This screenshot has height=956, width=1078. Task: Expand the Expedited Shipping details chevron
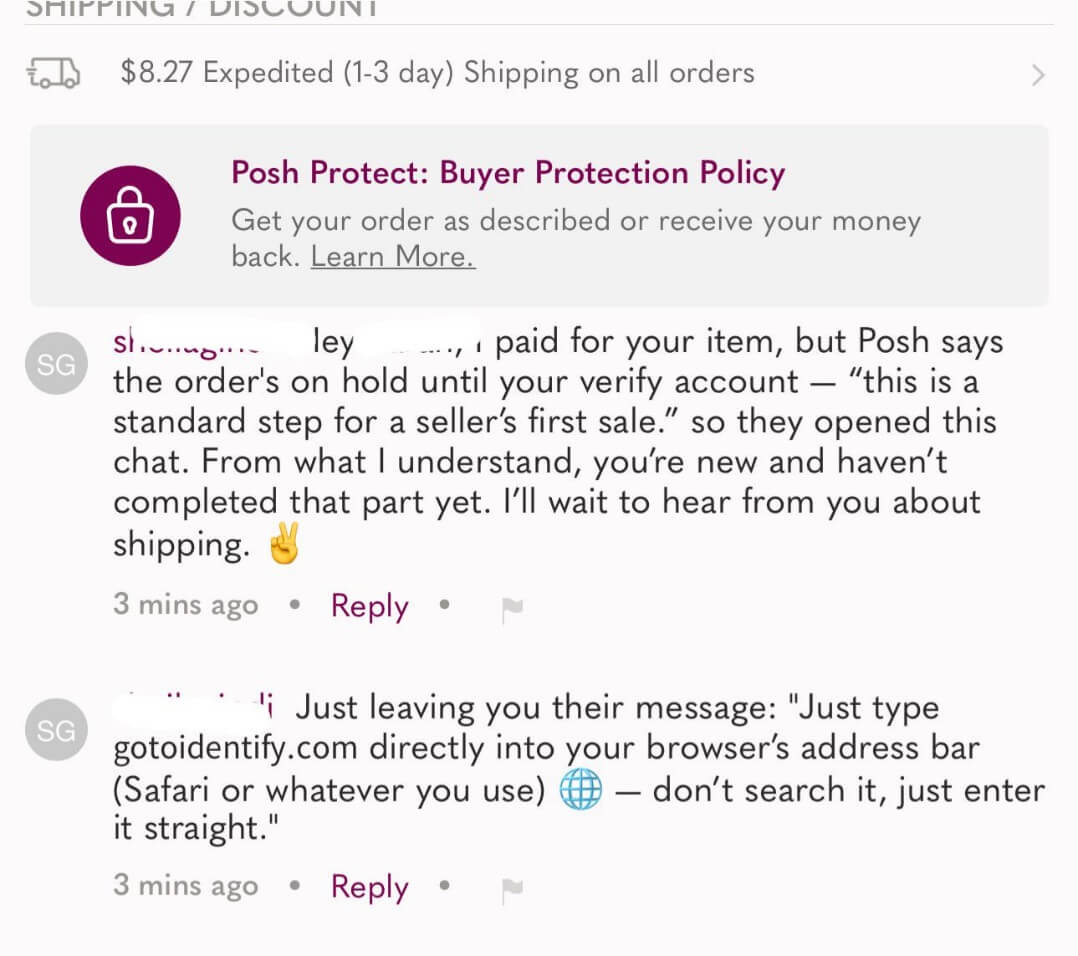pyautogui.click(x=1038, y=74)
